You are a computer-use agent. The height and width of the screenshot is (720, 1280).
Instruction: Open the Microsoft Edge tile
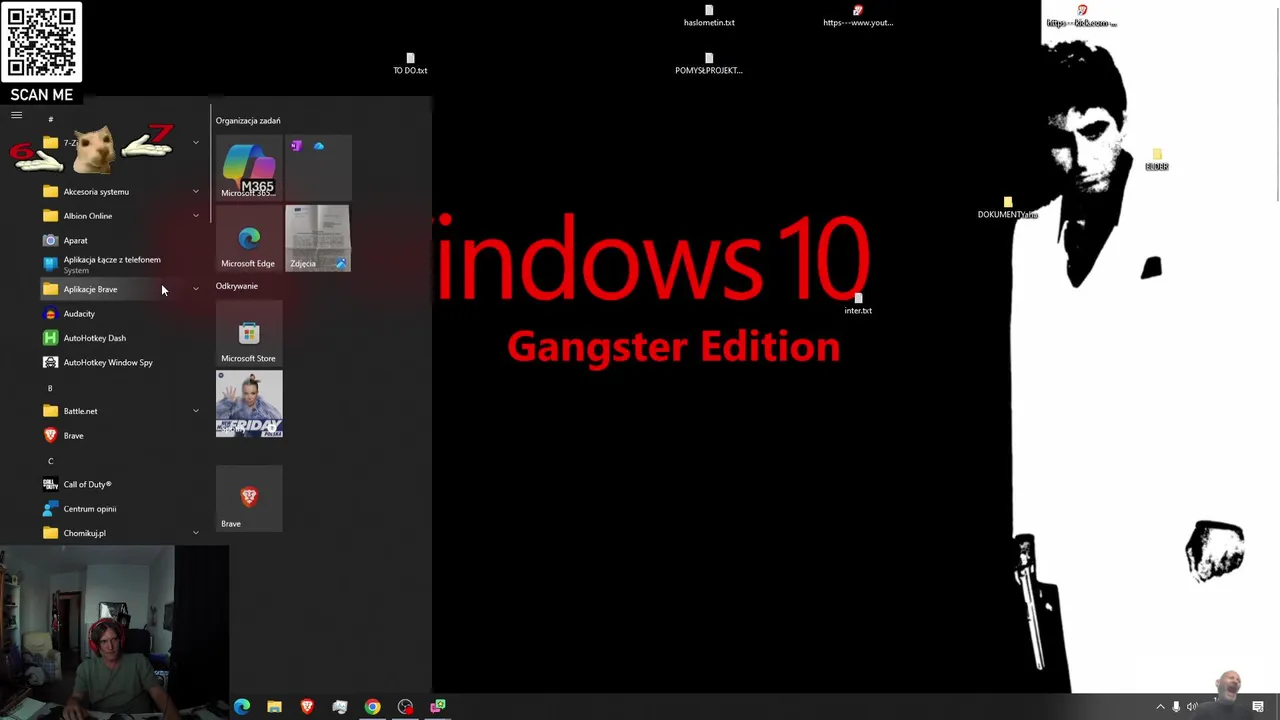tap(249, 238)
